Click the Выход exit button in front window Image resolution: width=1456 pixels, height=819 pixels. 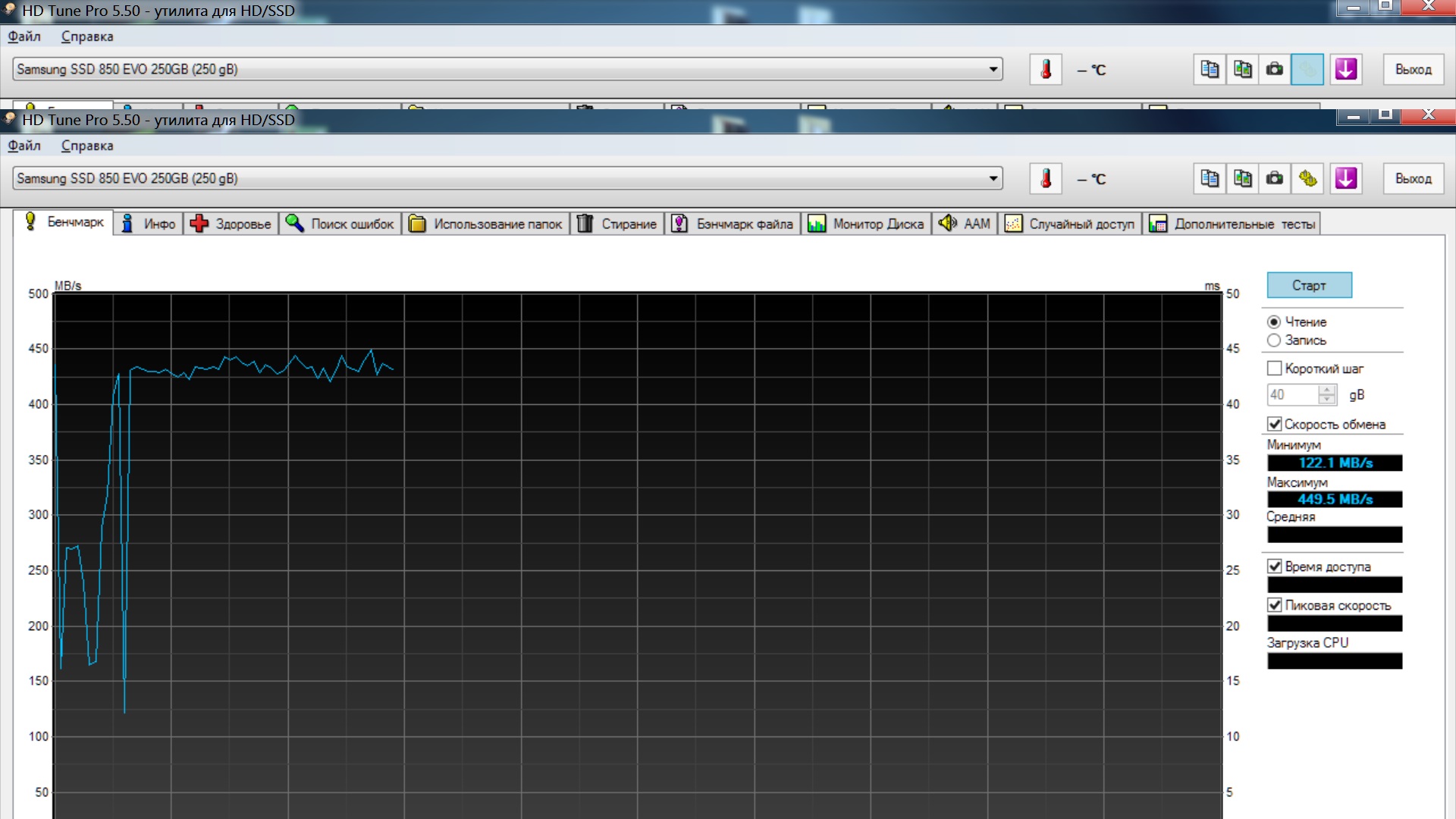pyautogui.click(x=1413, y=179)
